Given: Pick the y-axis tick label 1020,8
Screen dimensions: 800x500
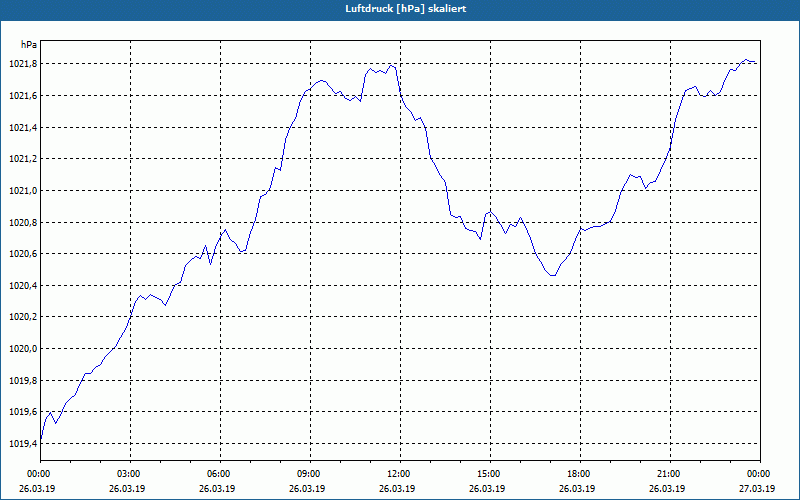Looking at the screenshot, I should 23,222.
